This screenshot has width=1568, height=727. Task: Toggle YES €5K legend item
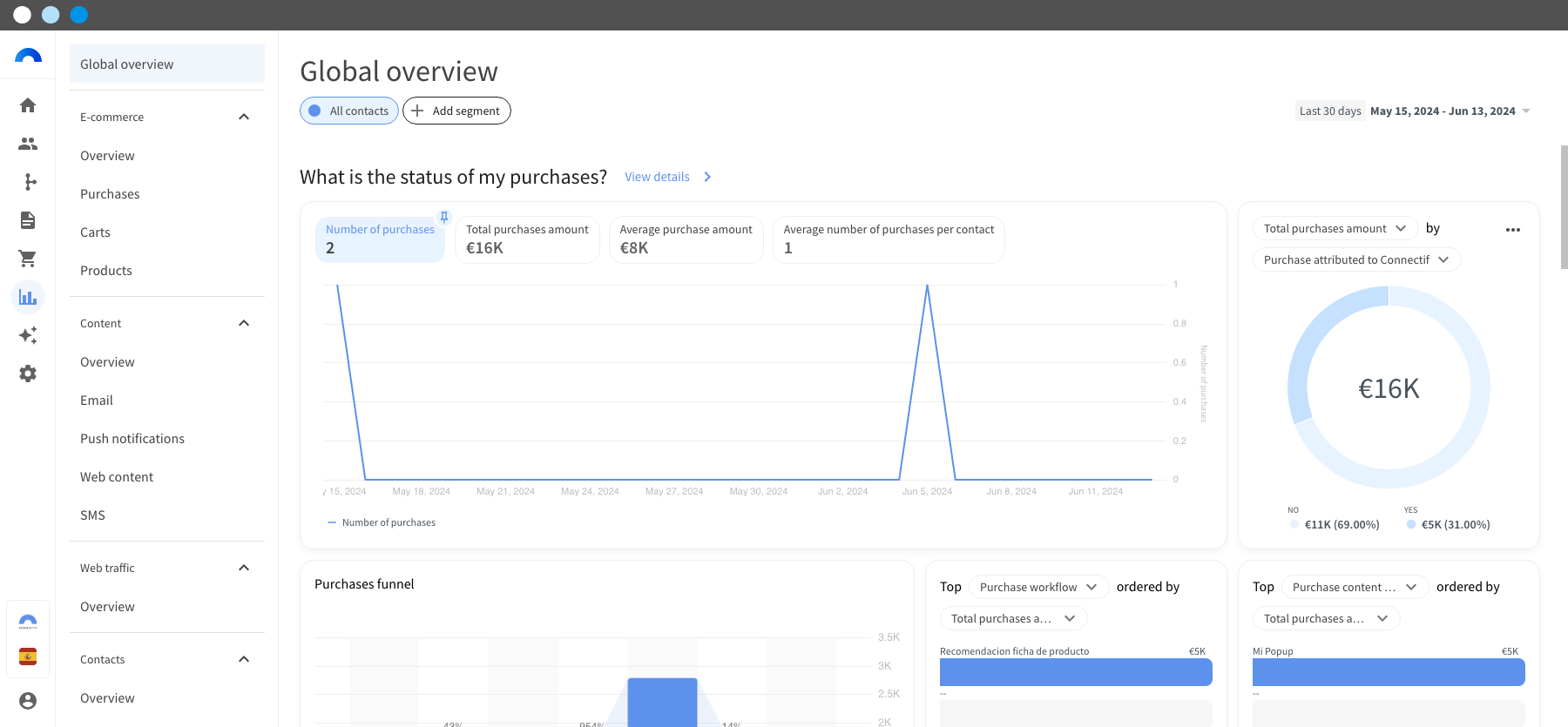click(1448, 525)
